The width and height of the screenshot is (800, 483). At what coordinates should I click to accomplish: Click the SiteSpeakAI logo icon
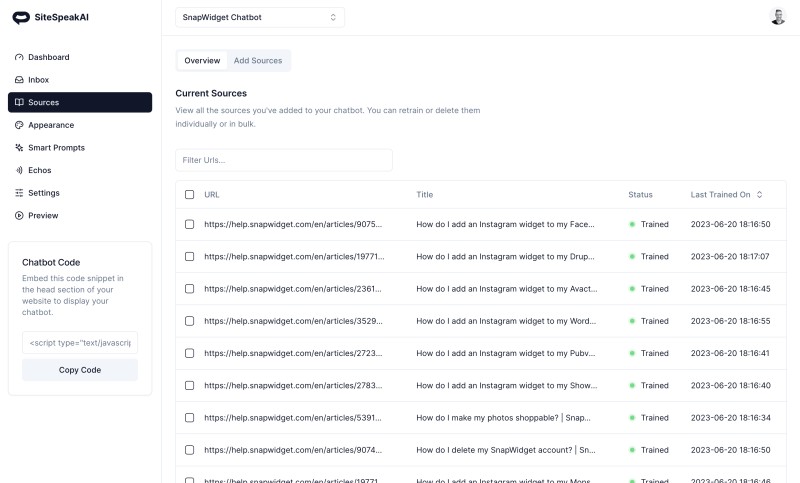21,18
